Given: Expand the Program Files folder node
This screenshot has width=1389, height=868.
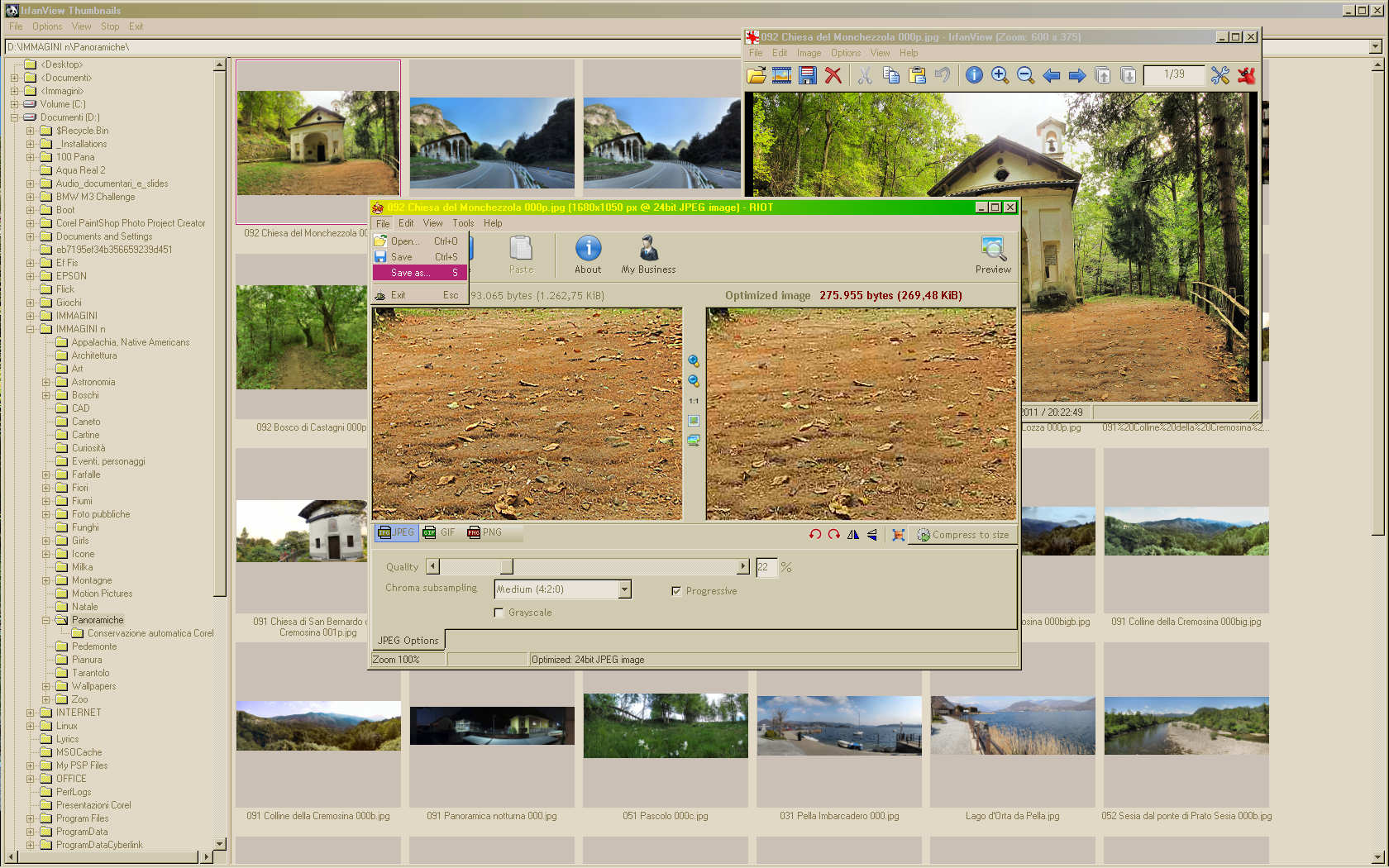Looking at the screenshot, I should pos(31,818).
